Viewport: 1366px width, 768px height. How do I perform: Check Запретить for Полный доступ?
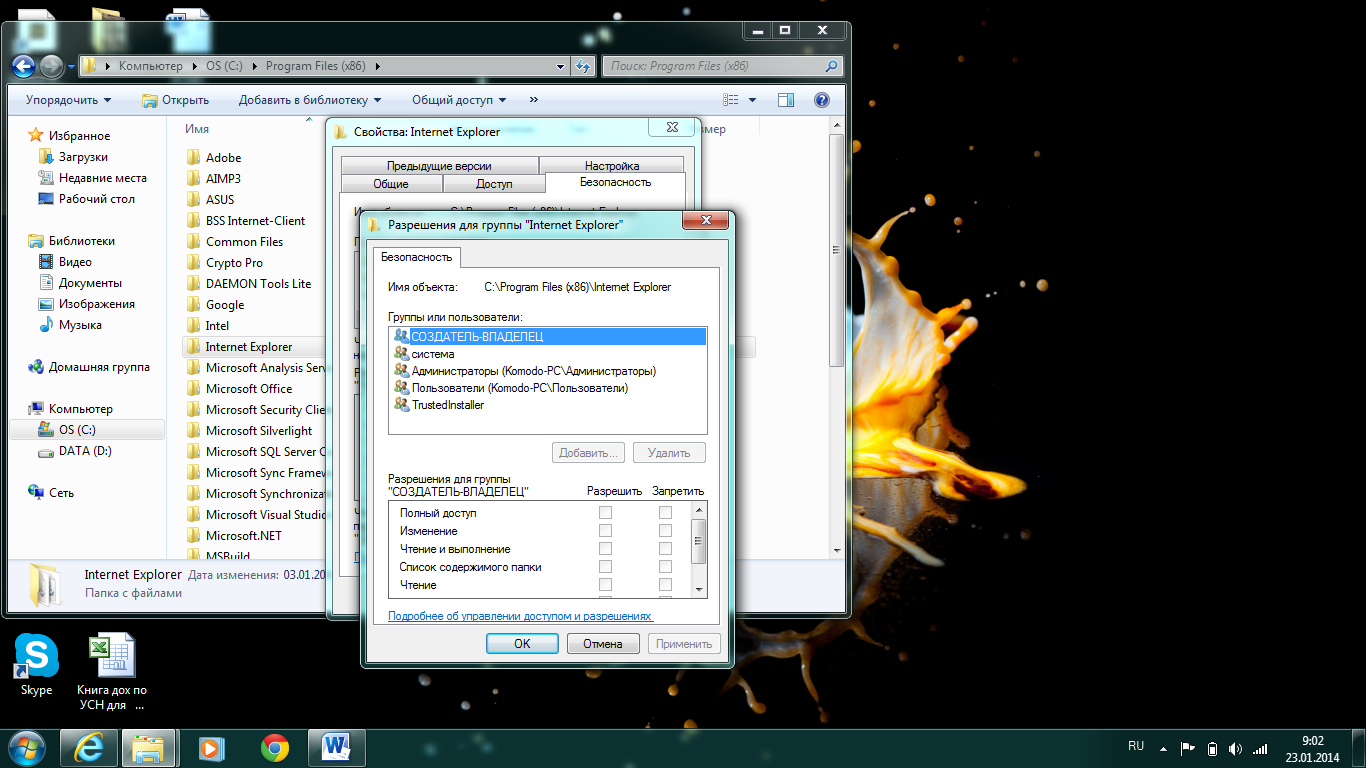click(665, 513)
